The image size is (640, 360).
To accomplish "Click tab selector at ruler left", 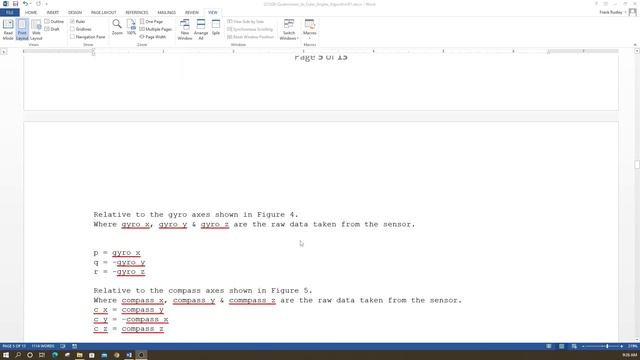I will (x=4, y=52).
